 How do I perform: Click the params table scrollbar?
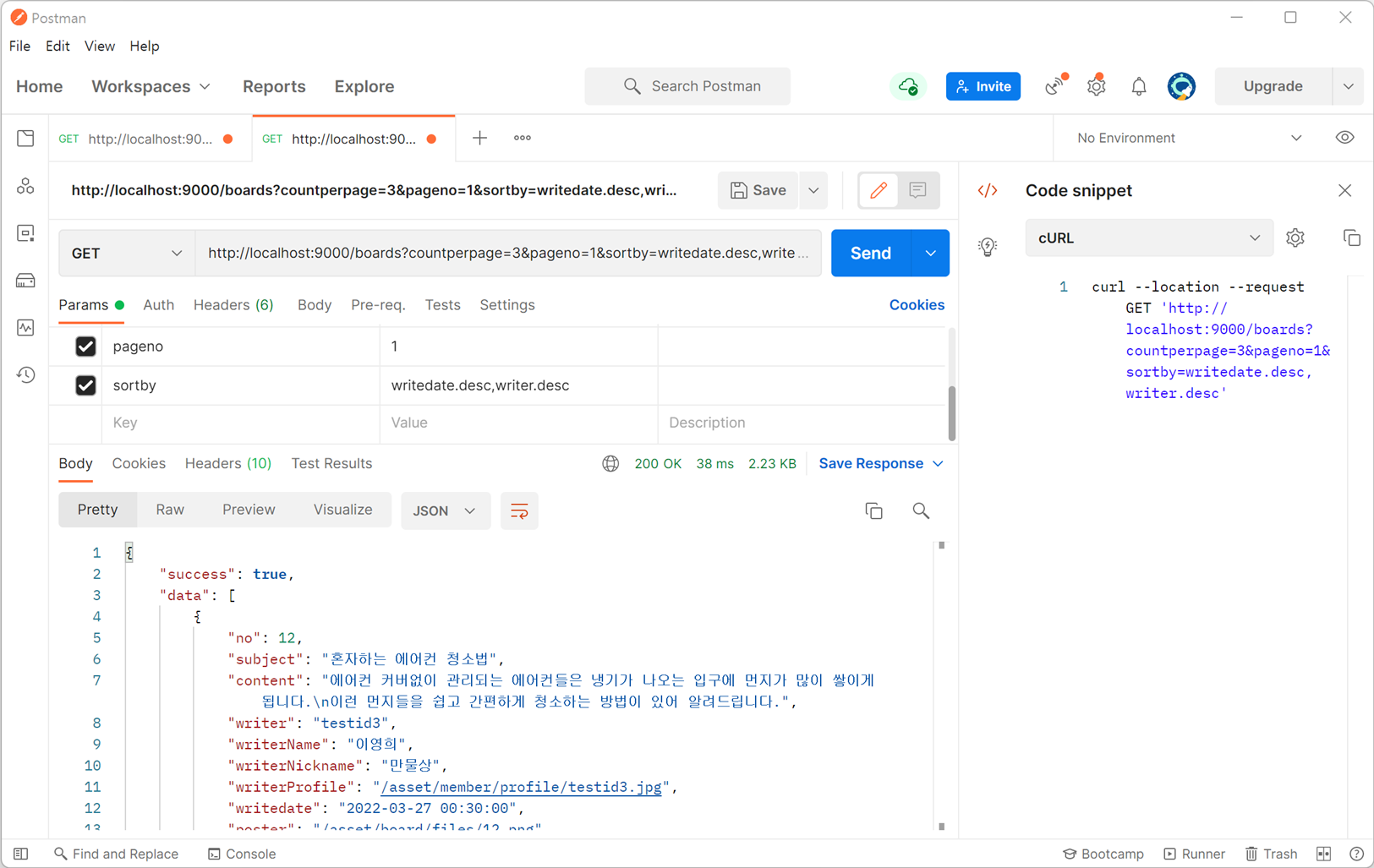tap(952, 412)
